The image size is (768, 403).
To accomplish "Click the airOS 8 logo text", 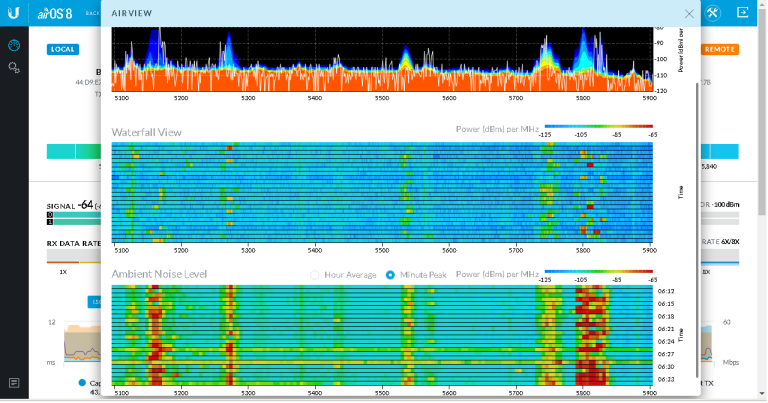I will 53,13.
